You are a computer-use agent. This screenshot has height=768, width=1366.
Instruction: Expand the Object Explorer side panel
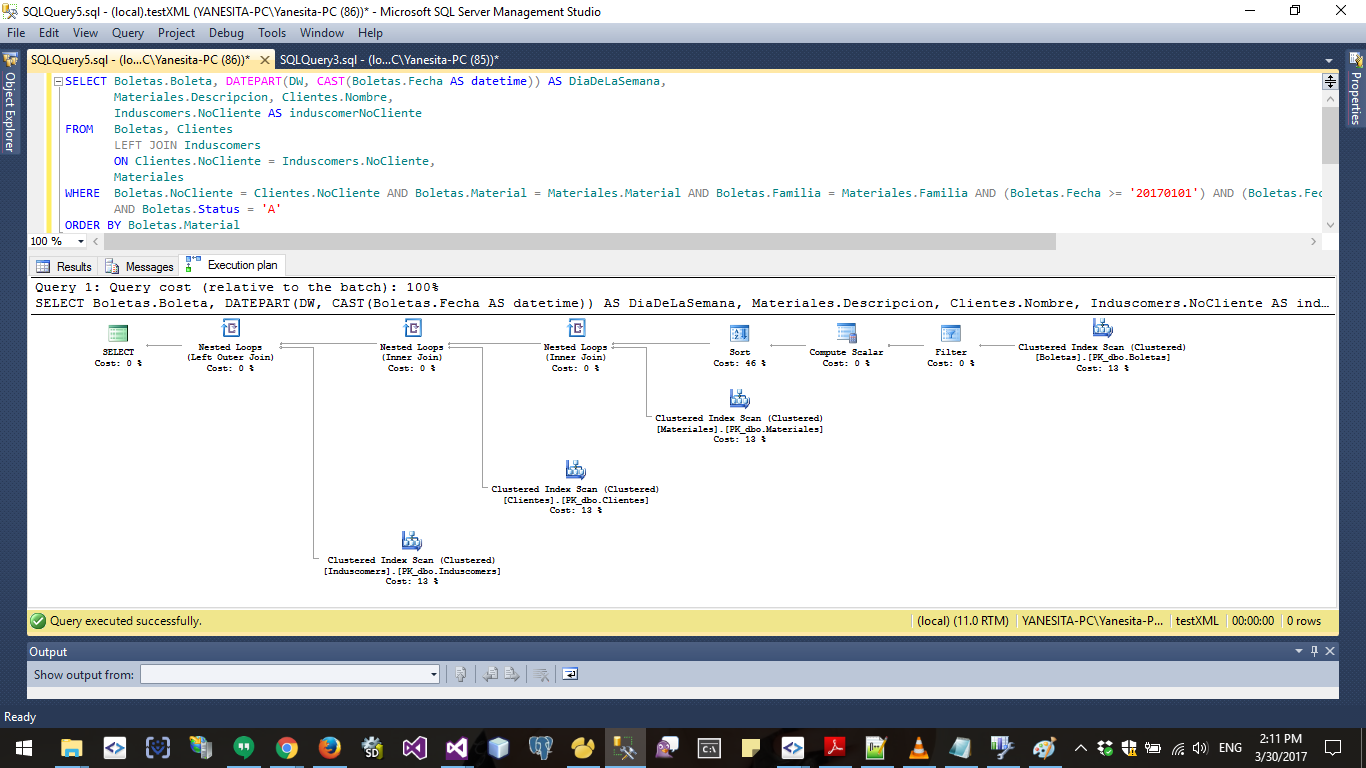(x=10, y=104)
